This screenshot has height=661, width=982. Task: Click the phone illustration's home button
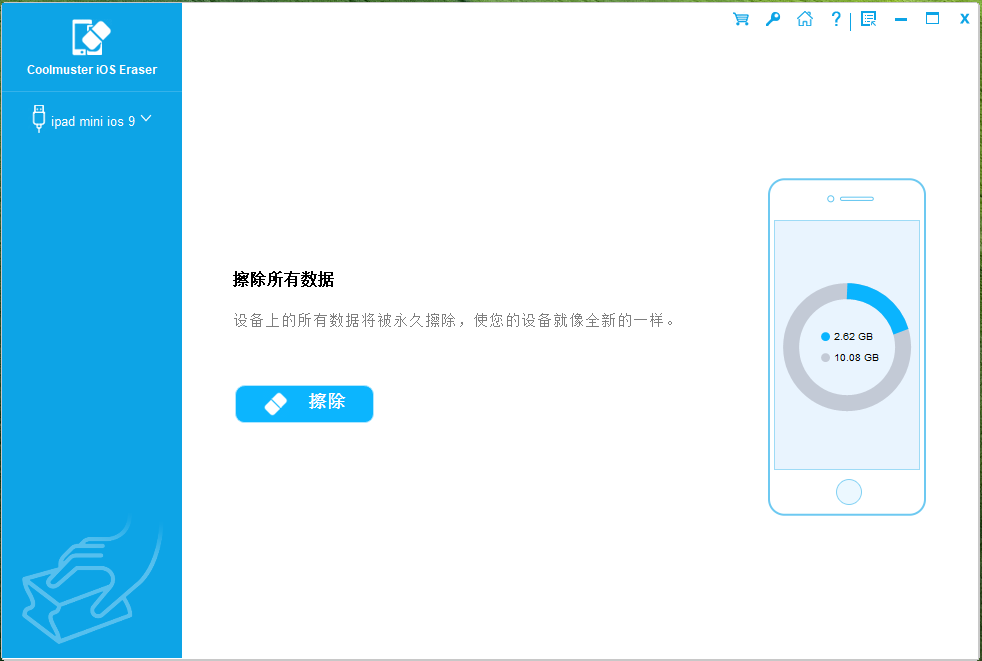click(x=849, y=492)
